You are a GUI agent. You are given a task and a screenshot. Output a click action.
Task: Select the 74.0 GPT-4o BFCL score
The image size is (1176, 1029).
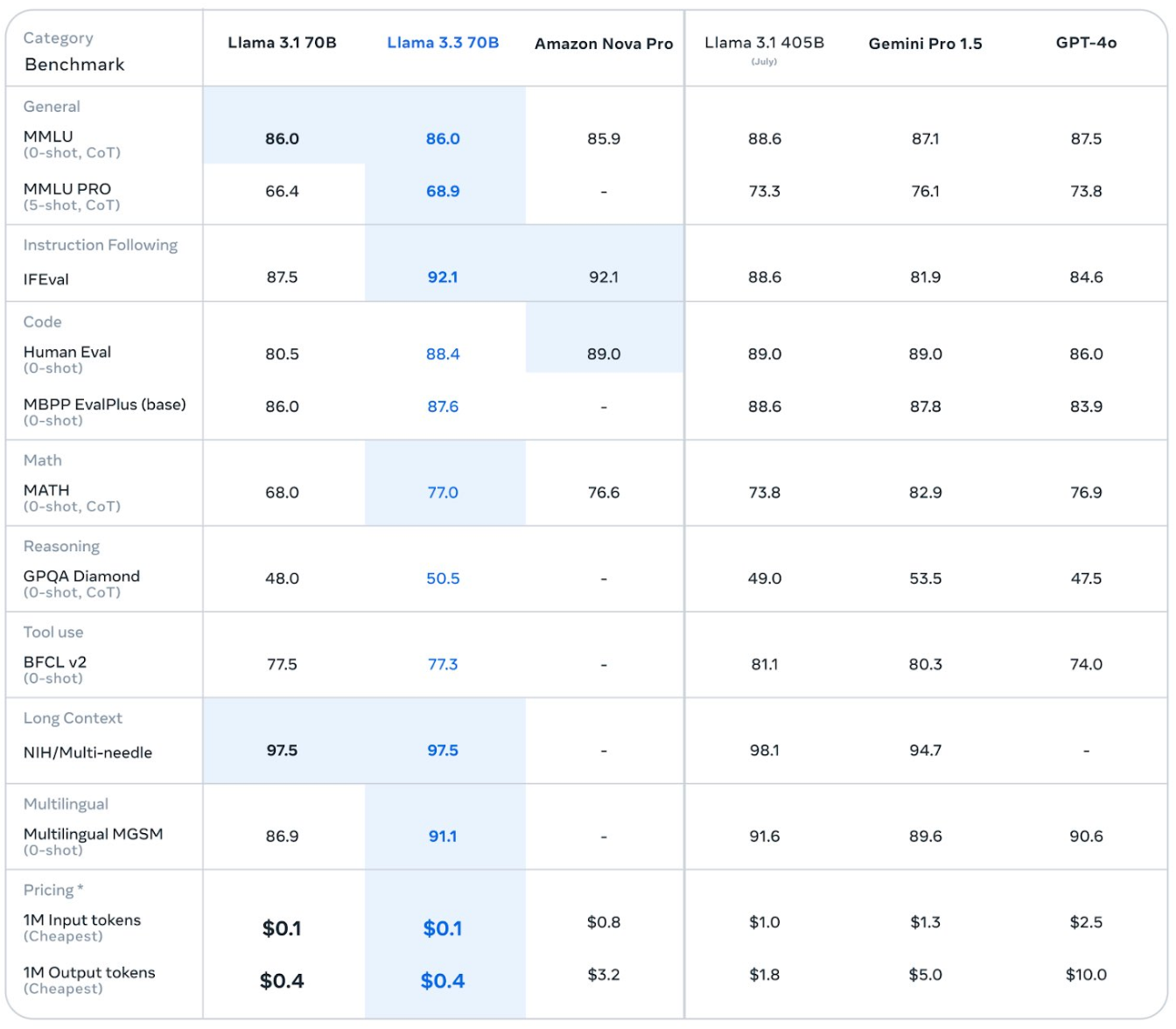pyautogui.click(x=1086, y=664)
